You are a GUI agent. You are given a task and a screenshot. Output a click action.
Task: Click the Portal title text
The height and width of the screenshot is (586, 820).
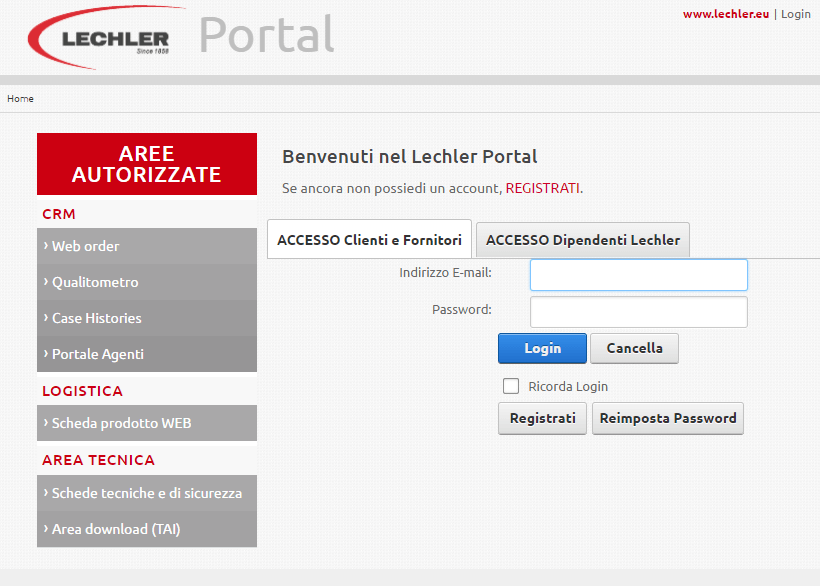click(266, 35)
